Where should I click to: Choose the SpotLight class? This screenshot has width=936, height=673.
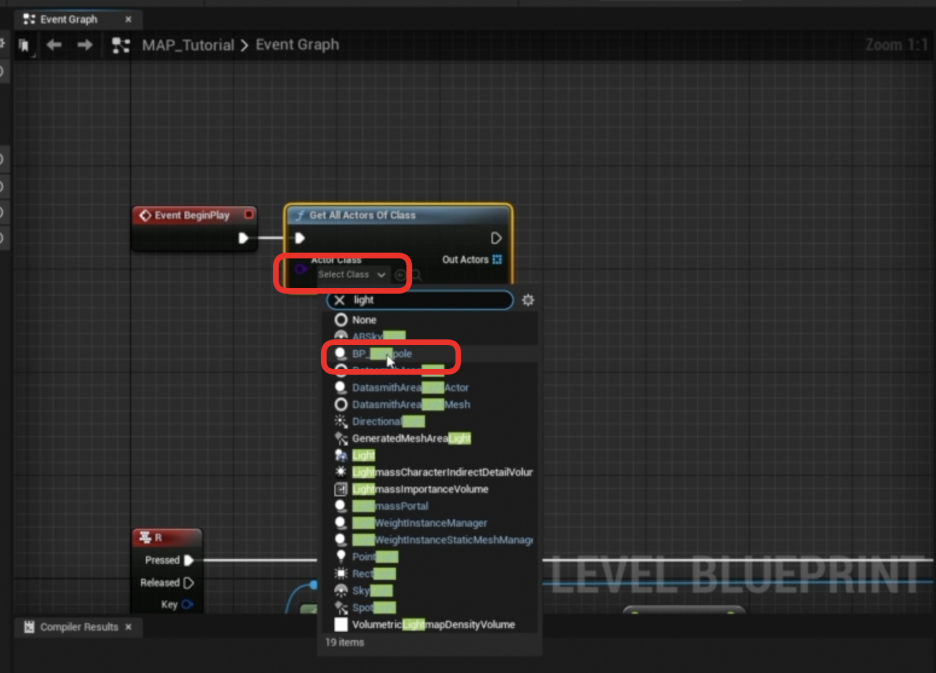(430, 607)
